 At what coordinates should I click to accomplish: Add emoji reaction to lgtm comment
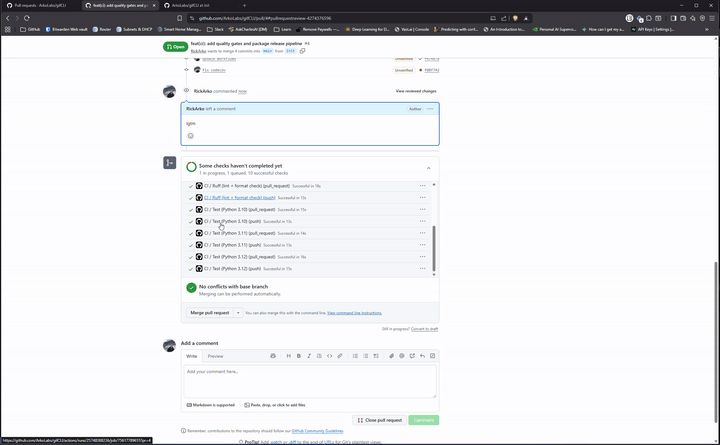tap(191, 136)
